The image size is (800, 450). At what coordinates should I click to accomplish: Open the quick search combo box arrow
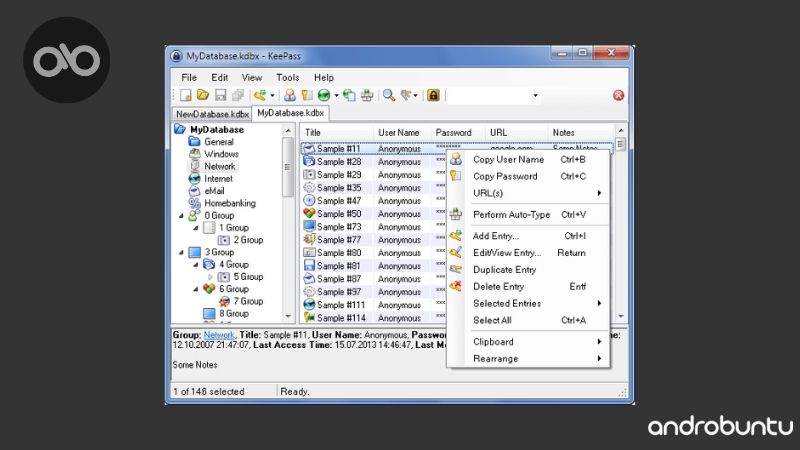(x=535, y=95)
